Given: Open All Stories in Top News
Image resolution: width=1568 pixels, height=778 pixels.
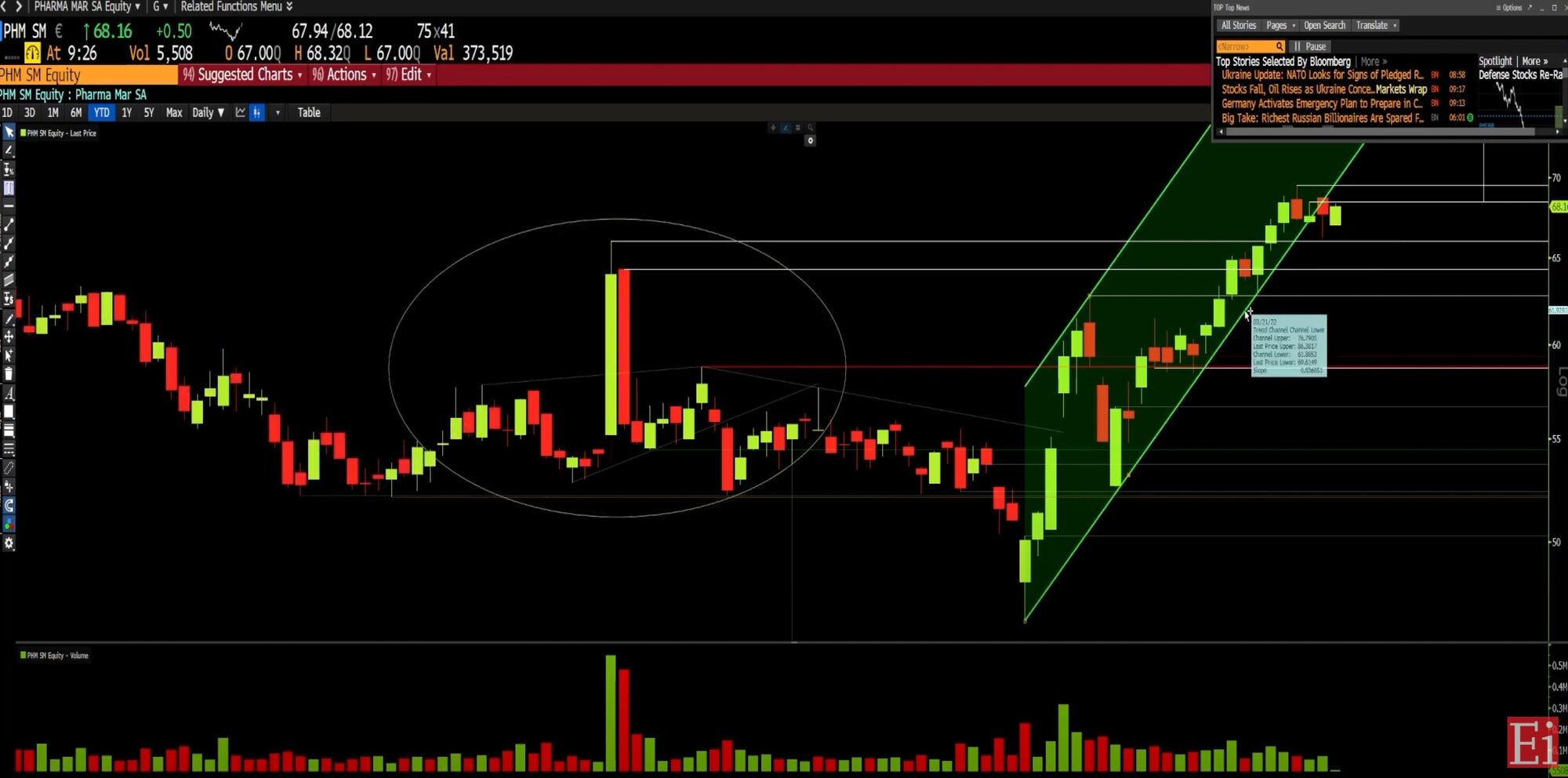Looking at the screenshot, I should [x=1239, y=25].
